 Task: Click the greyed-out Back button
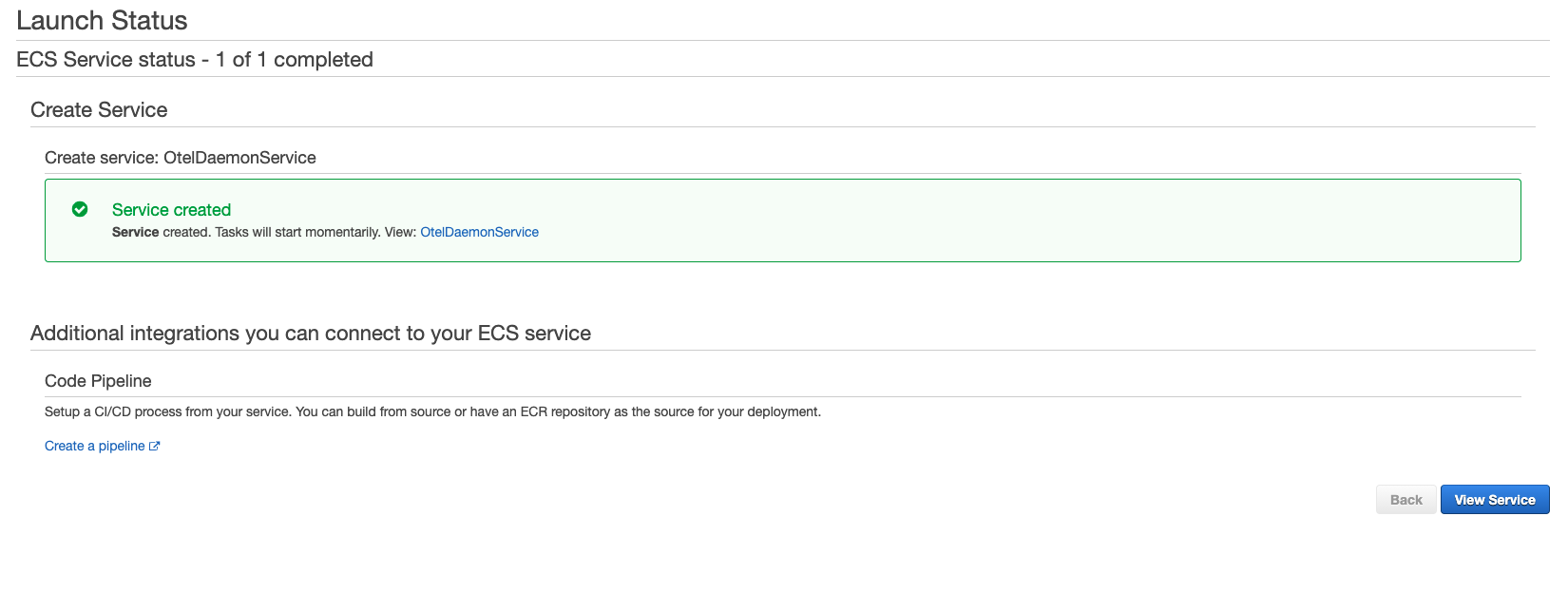[1406, 500]
